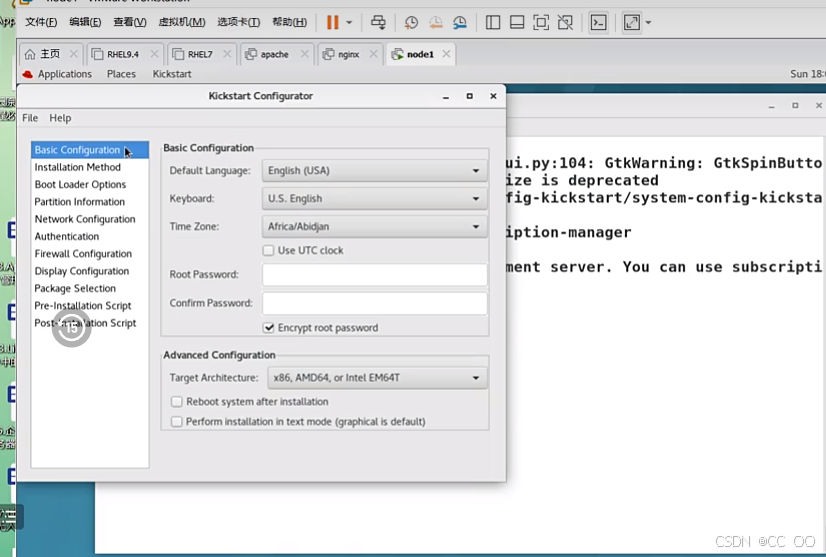826x557 pixels.
Task: Open the Help menu in Kickstart Configurator
Action: (x=60, y=118)
